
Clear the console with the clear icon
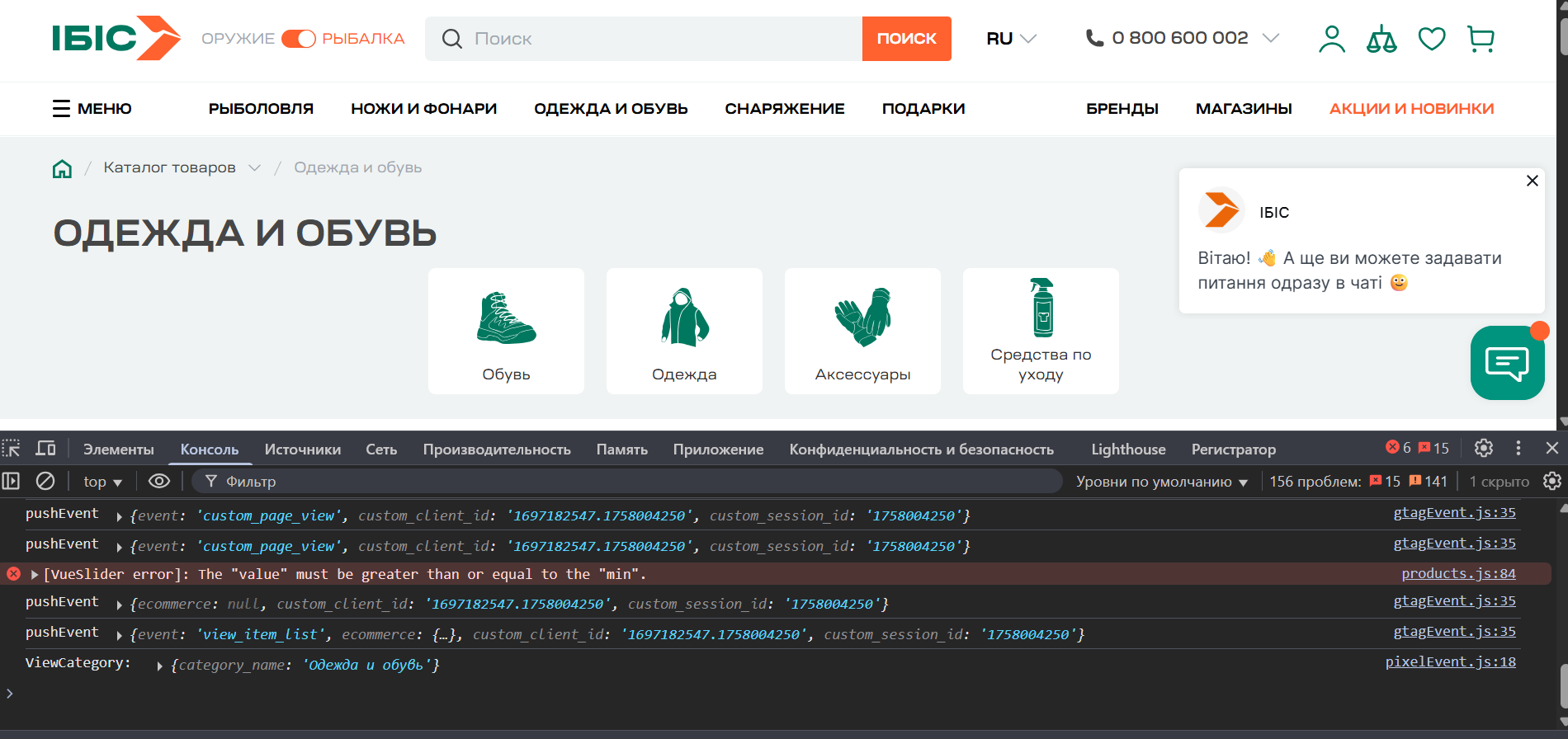[x=45, y=481]
